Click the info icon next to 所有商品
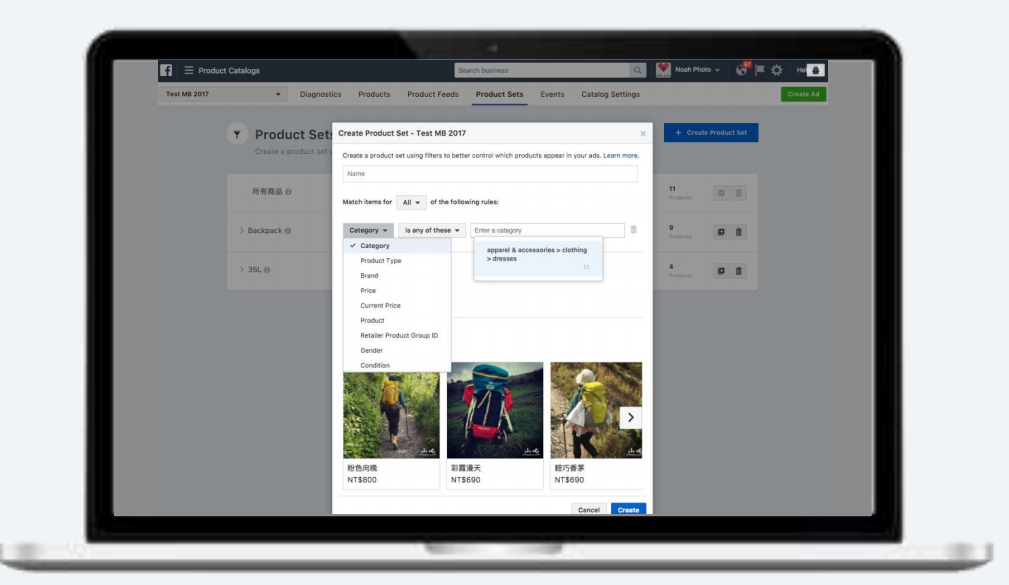The image size is (1009, 585). 288,192
